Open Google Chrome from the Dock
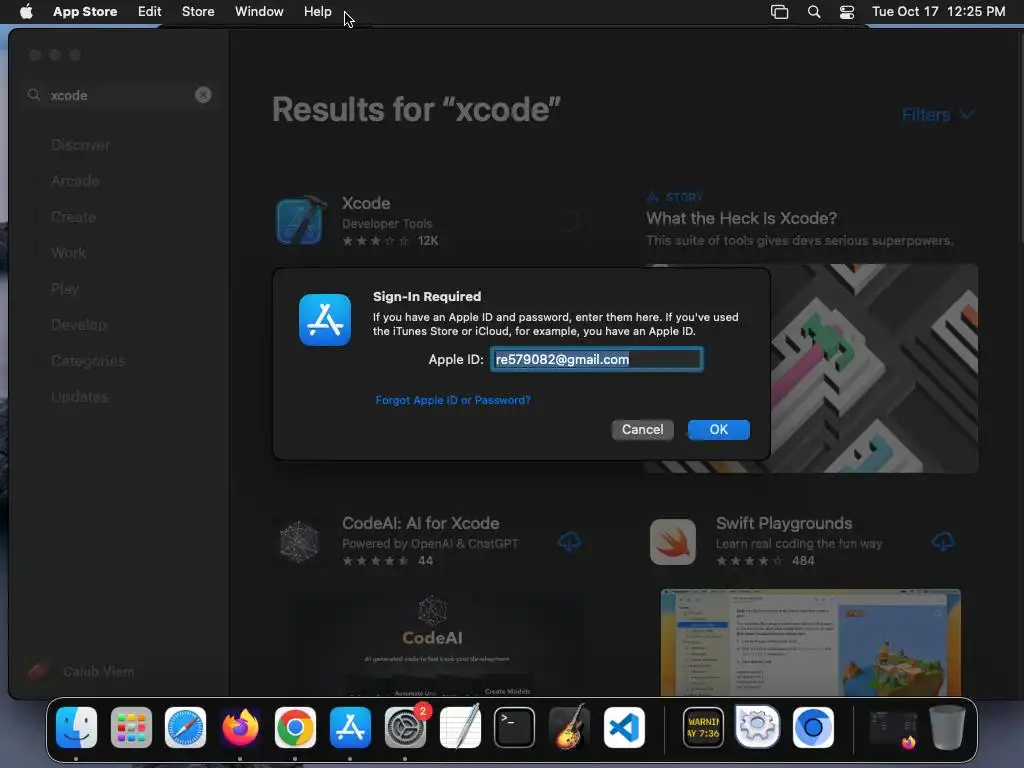The height and width of the screenshot is (768, 1024). click(295, 728)
